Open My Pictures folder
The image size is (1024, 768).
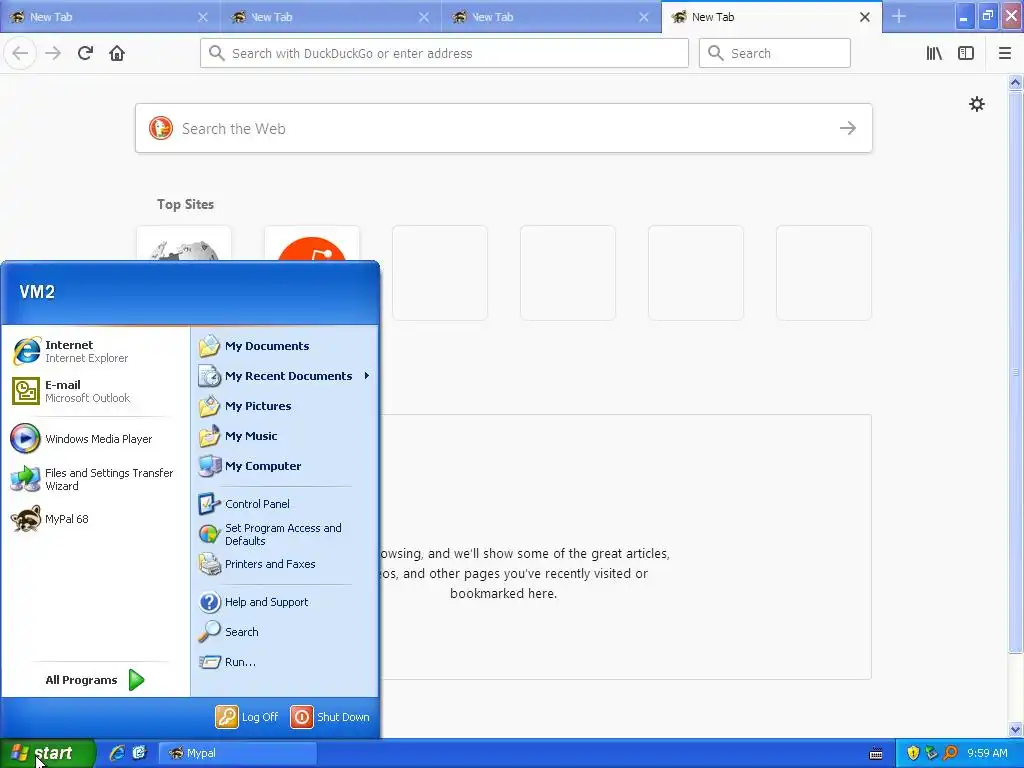pyautogui.click(x=285, y=406)
